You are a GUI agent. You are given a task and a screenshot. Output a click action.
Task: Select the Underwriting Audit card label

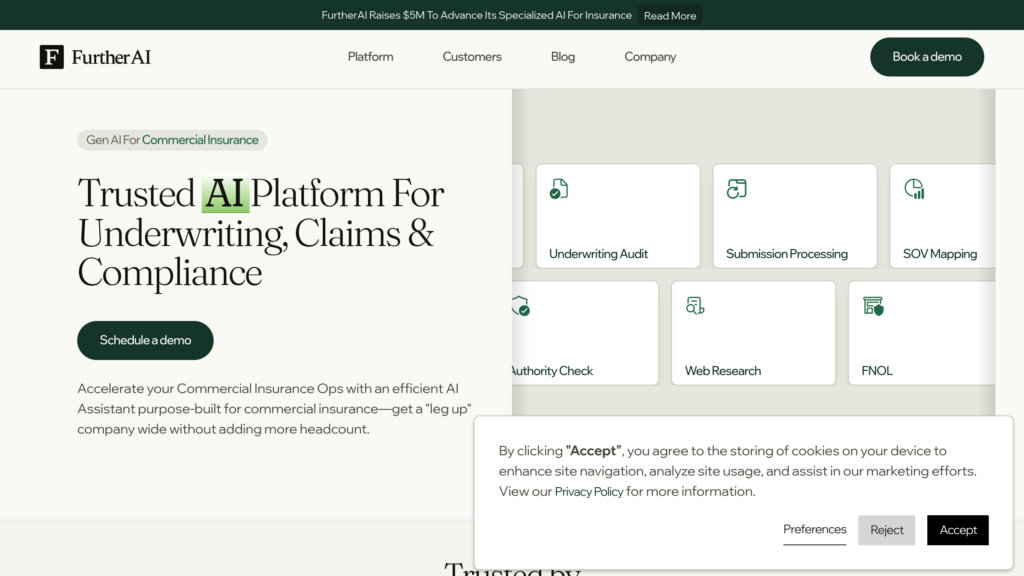598,253
